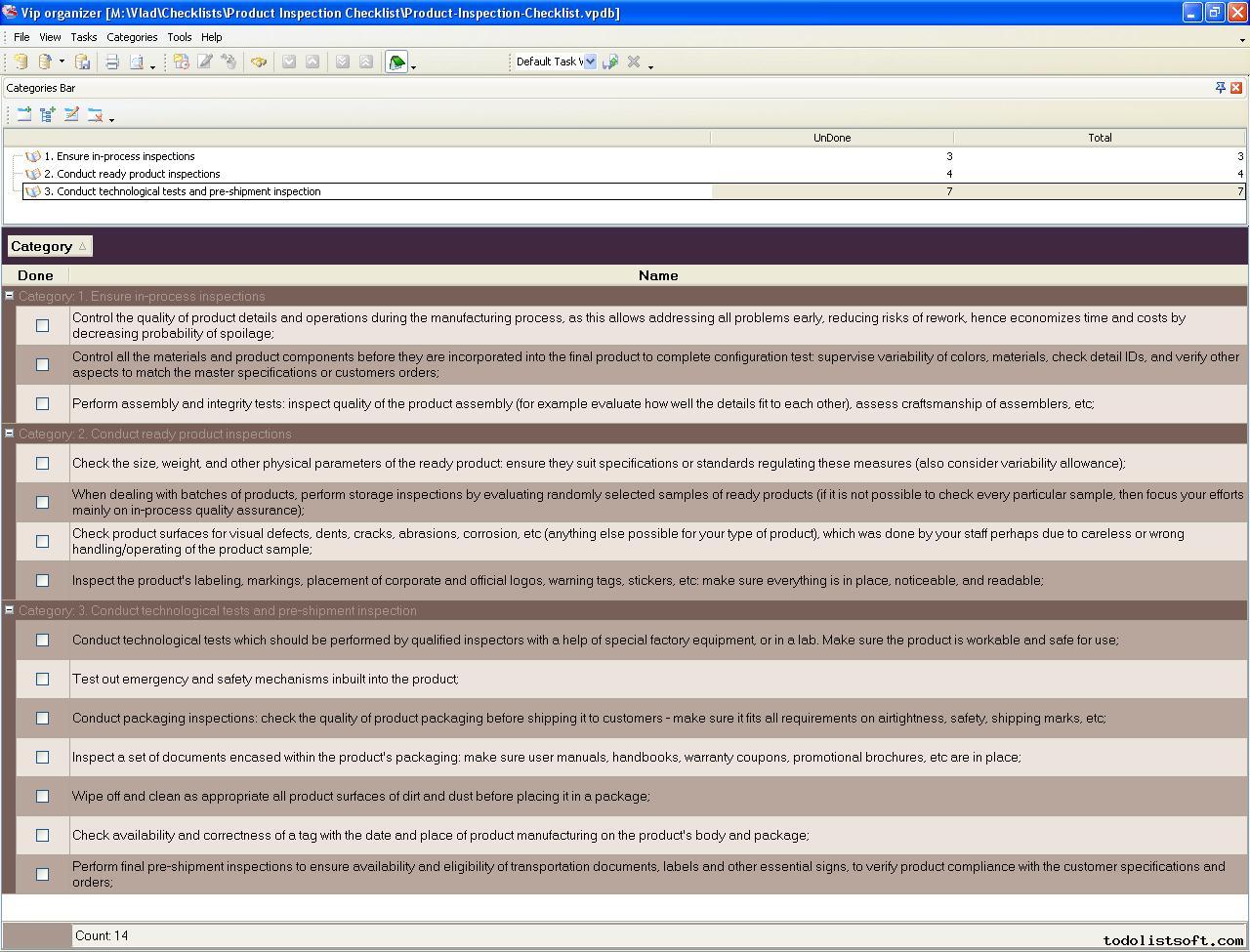Click the Delete category icon
This screenshot has height=952, width=1250.
click(95, 114)
